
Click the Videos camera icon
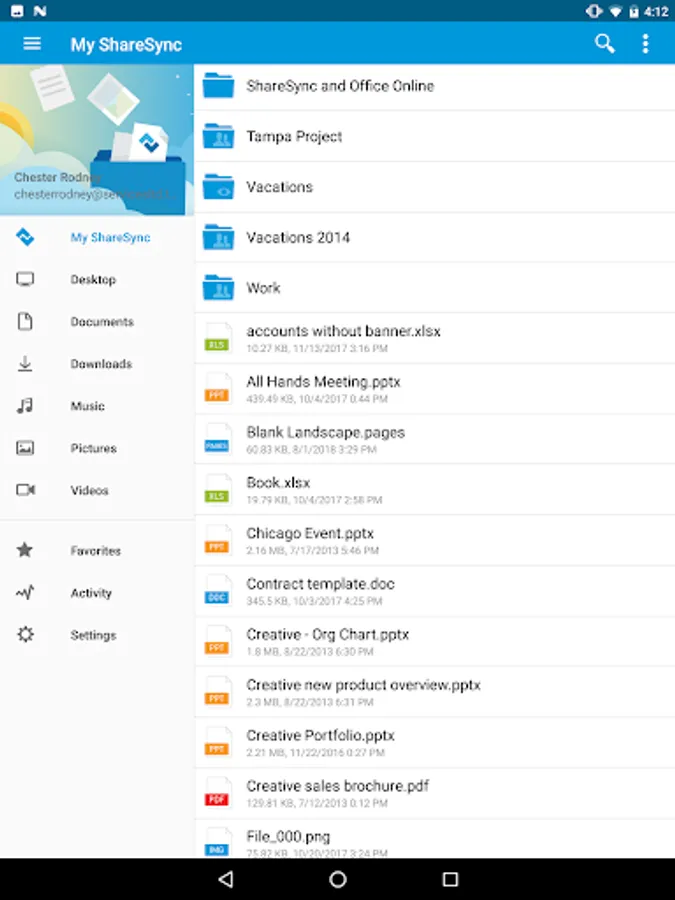pos(25,490)
